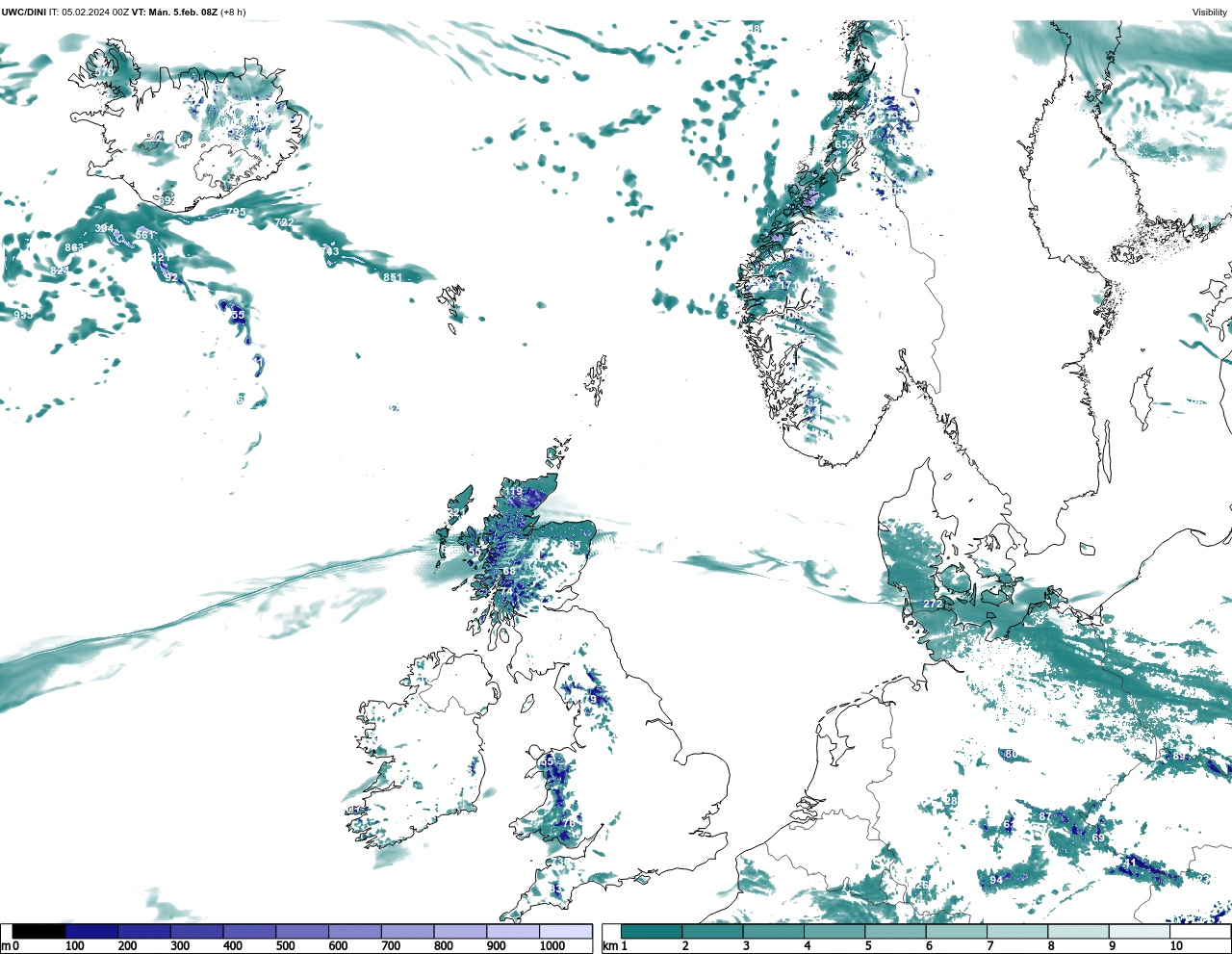Click the '732' visibility value near Iceland
Viewport: 1232px width, 954px height.
284,222
